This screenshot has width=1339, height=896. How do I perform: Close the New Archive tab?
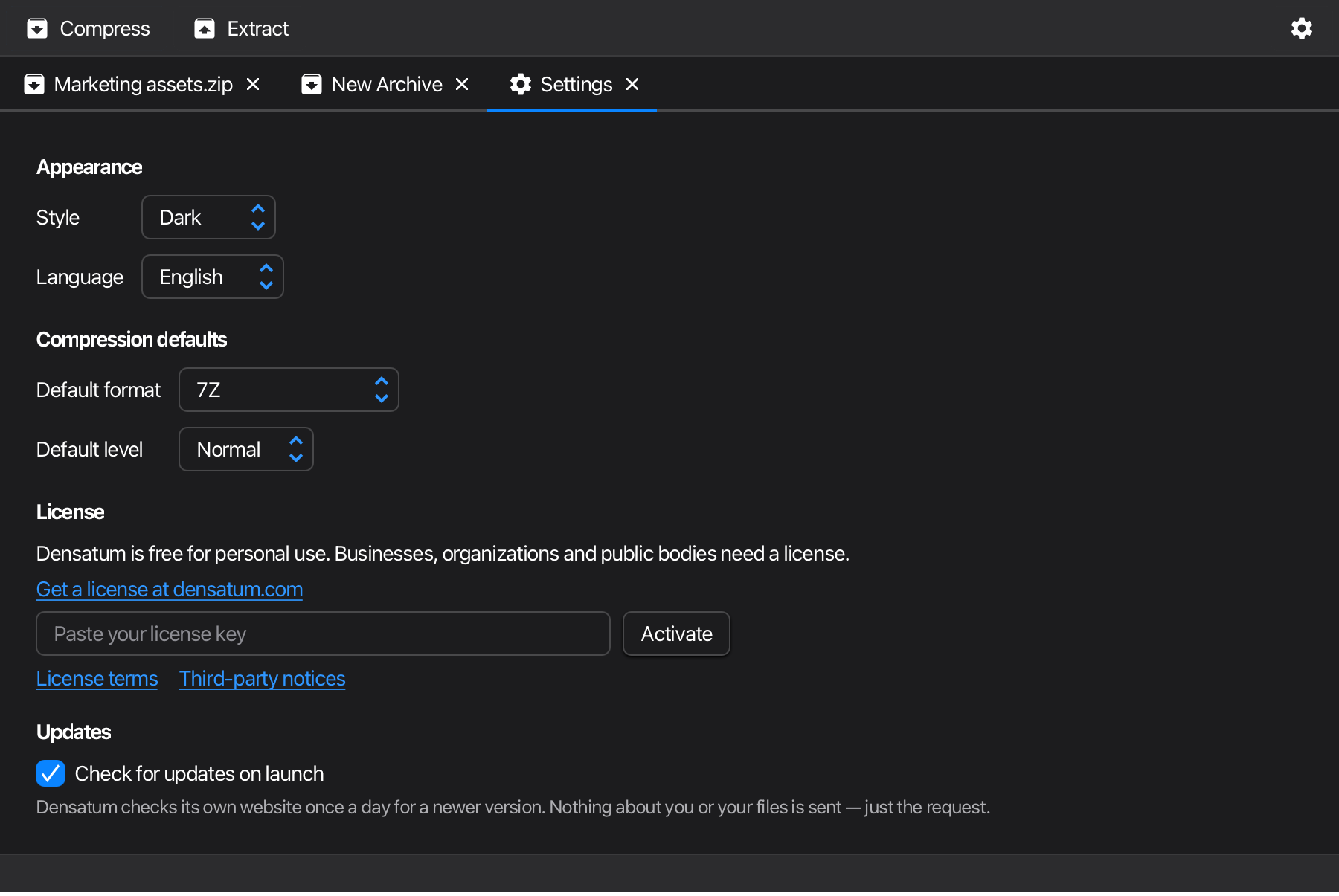[x=462, y=84]
